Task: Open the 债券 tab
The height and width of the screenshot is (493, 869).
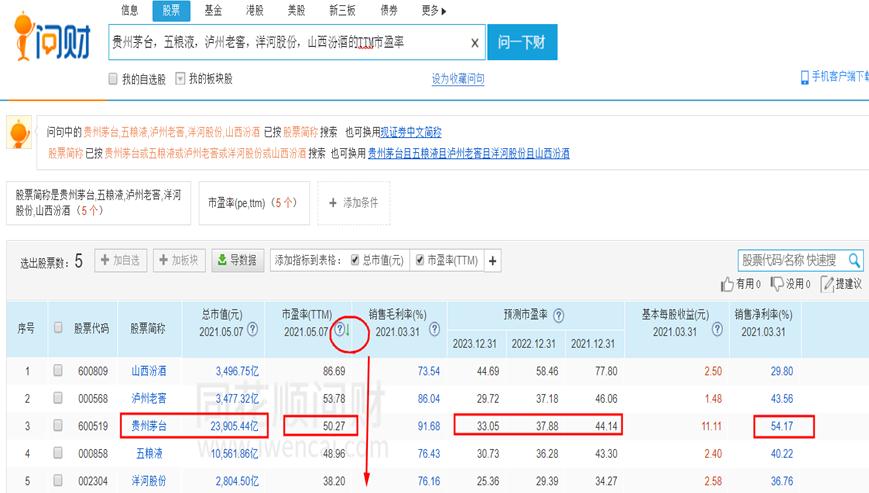Action: [x=389, y=10]
